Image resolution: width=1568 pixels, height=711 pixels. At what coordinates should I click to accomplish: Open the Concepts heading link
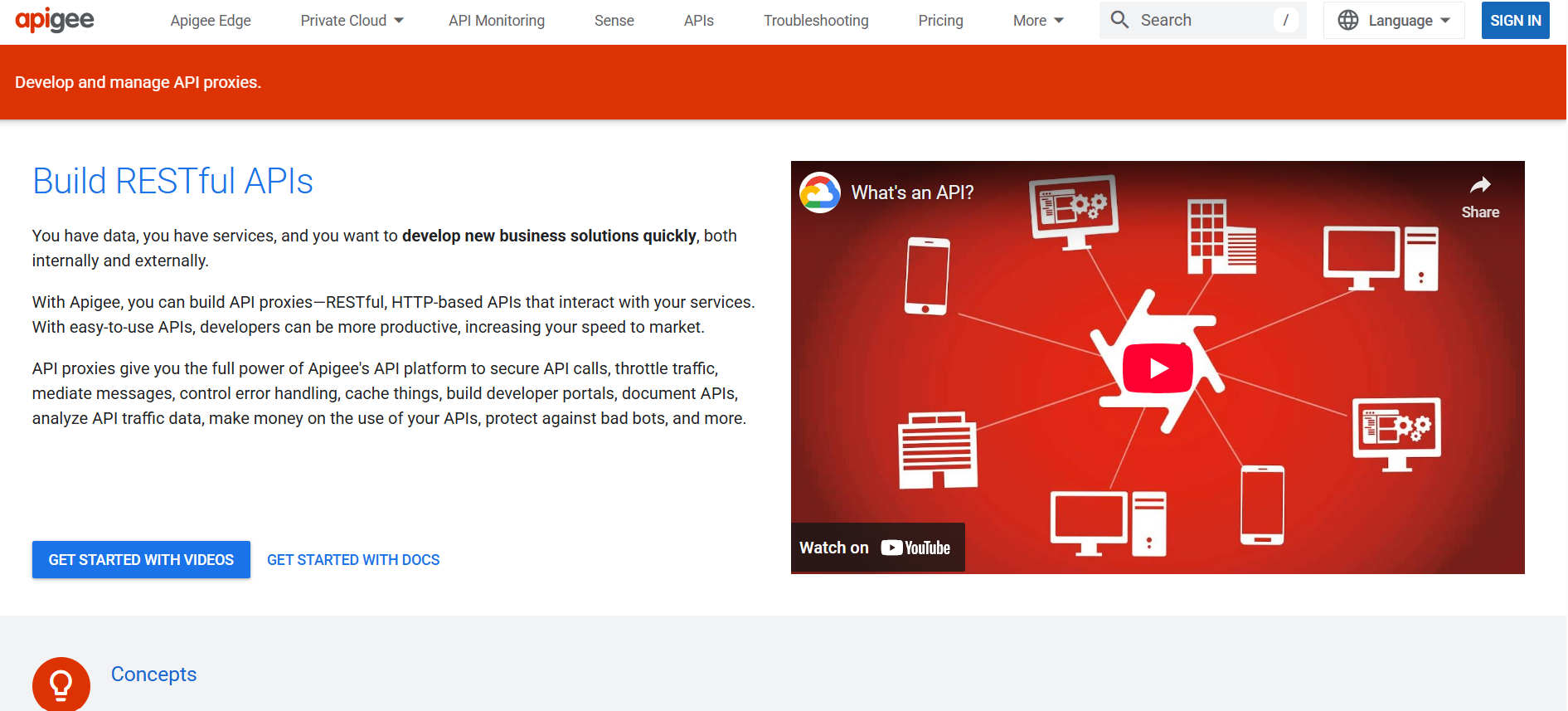coord(154,674)
